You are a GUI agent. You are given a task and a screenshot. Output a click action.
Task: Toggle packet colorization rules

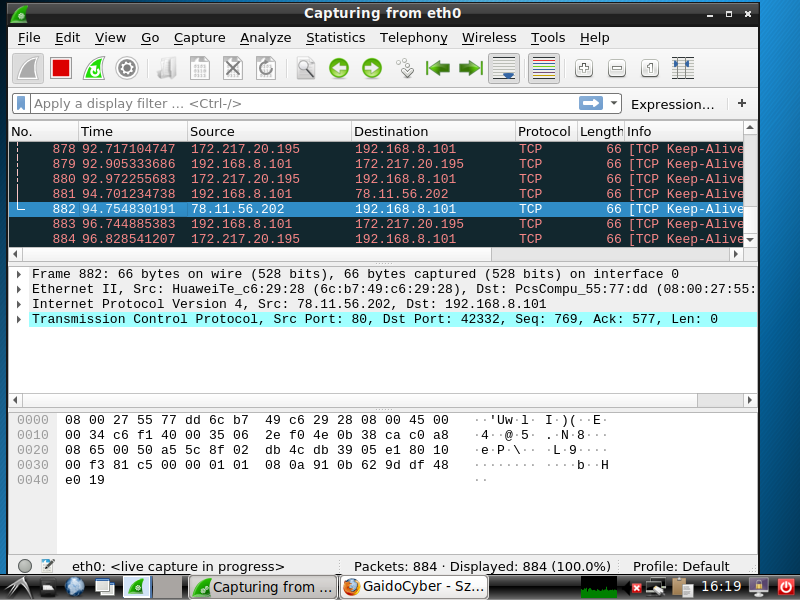coord(543,68)
